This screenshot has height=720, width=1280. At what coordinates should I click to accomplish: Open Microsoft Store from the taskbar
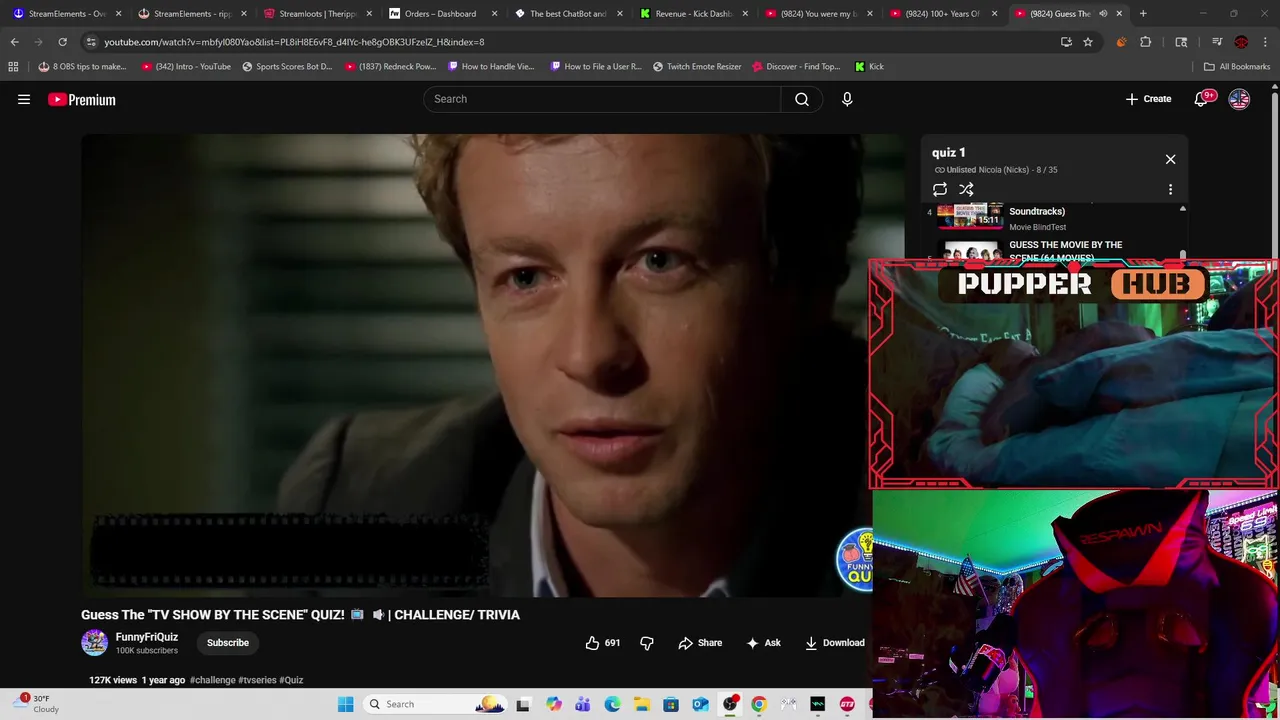coord(671,704)
